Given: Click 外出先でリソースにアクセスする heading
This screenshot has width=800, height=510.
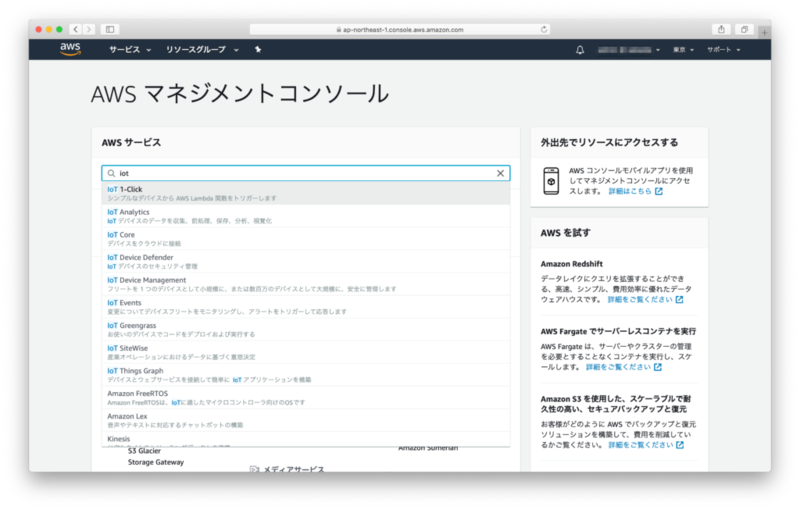Looking at the screenshot, I should pyautogui.click(x=609, y=142).
